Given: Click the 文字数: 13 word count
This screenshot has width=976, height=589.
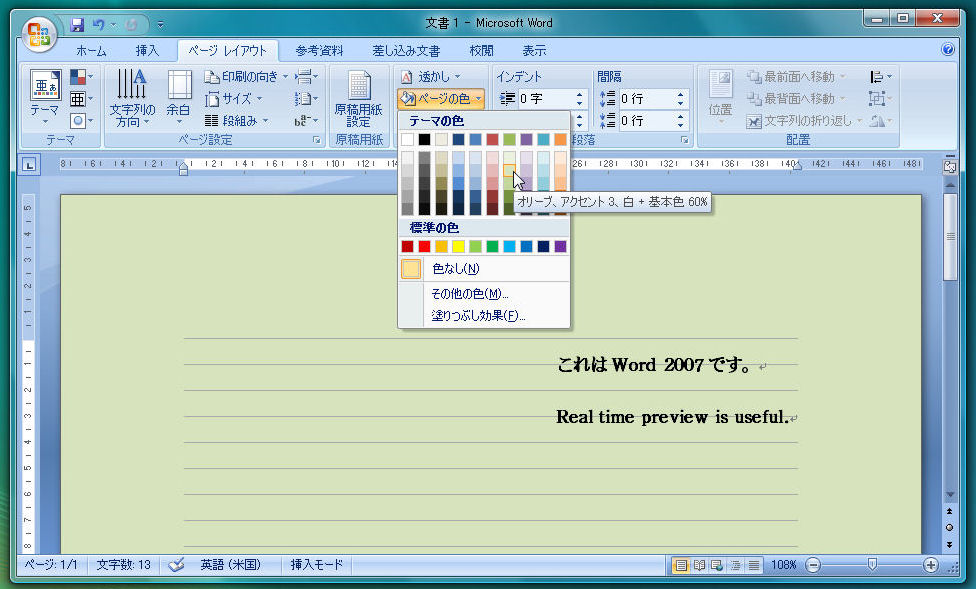Looking at the screenshot, I should 123,565.
